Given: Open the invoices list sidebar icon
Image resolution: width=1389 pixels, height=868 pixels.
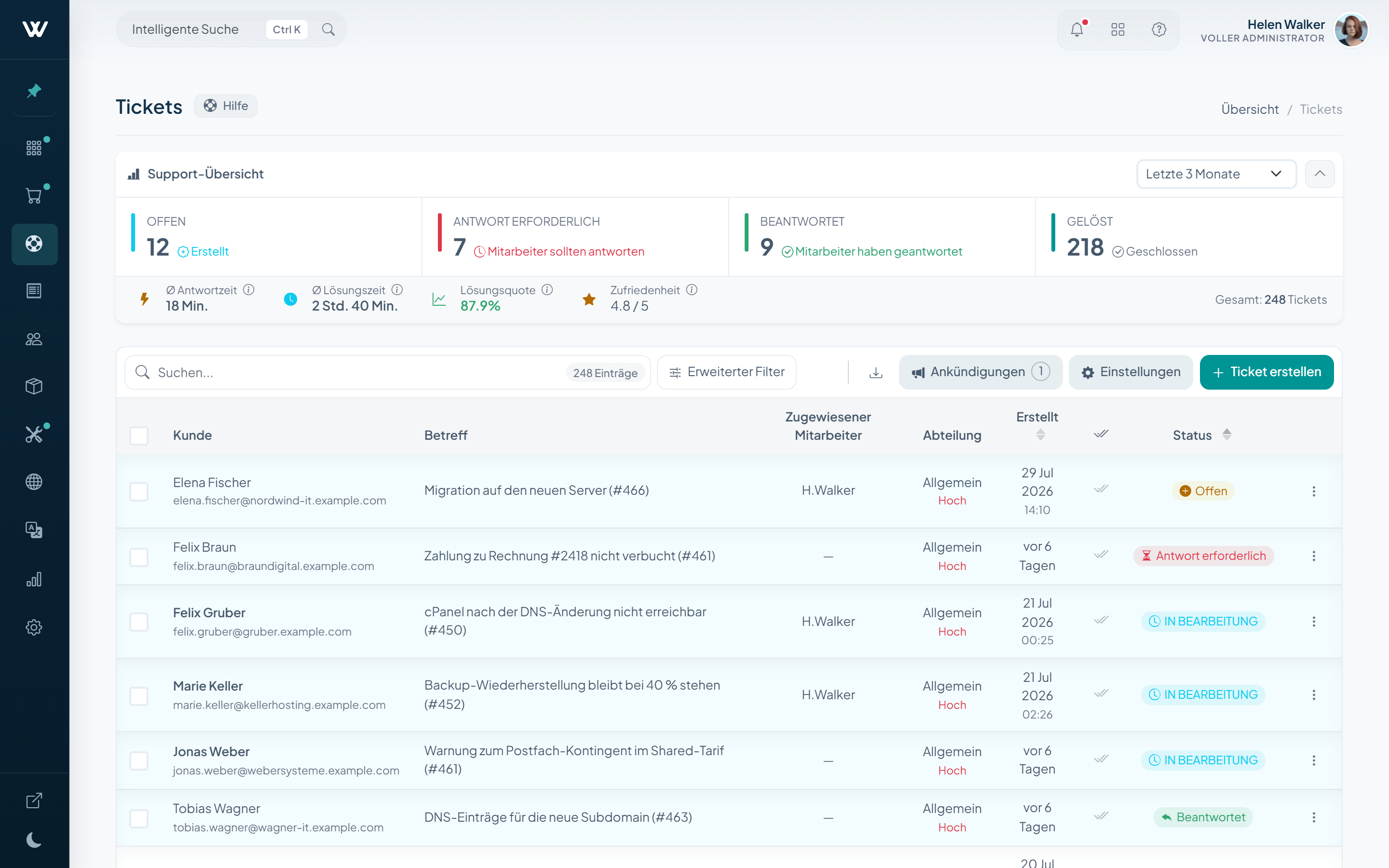Looking at the screenshot, I should pyautogui.click(x=34, y=290).
